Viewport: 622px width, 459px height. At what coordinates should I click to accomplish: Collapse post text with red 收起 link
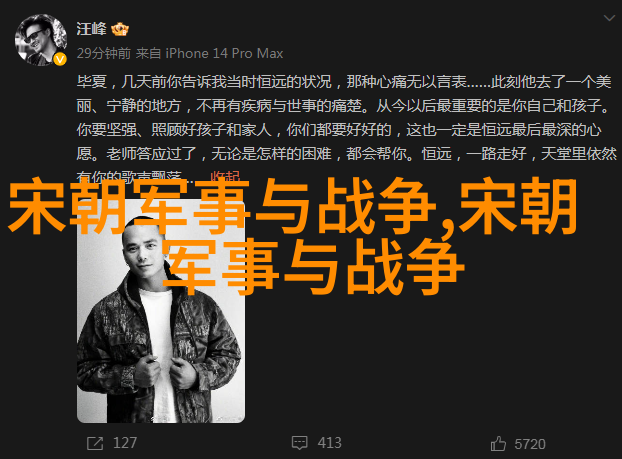pyautogui.click(x=225, y=177)
